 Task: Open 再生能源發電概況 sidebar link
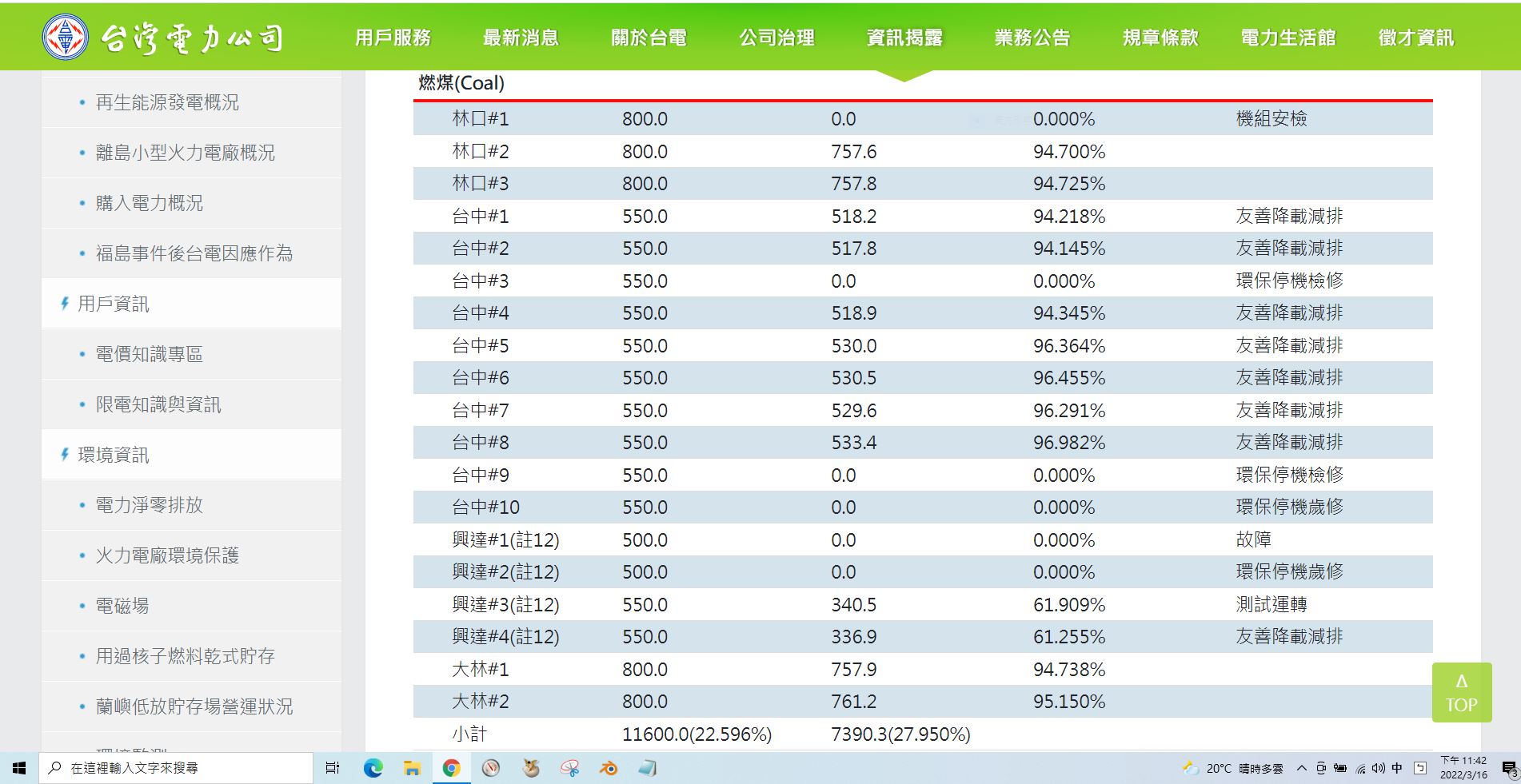(167, 102)
